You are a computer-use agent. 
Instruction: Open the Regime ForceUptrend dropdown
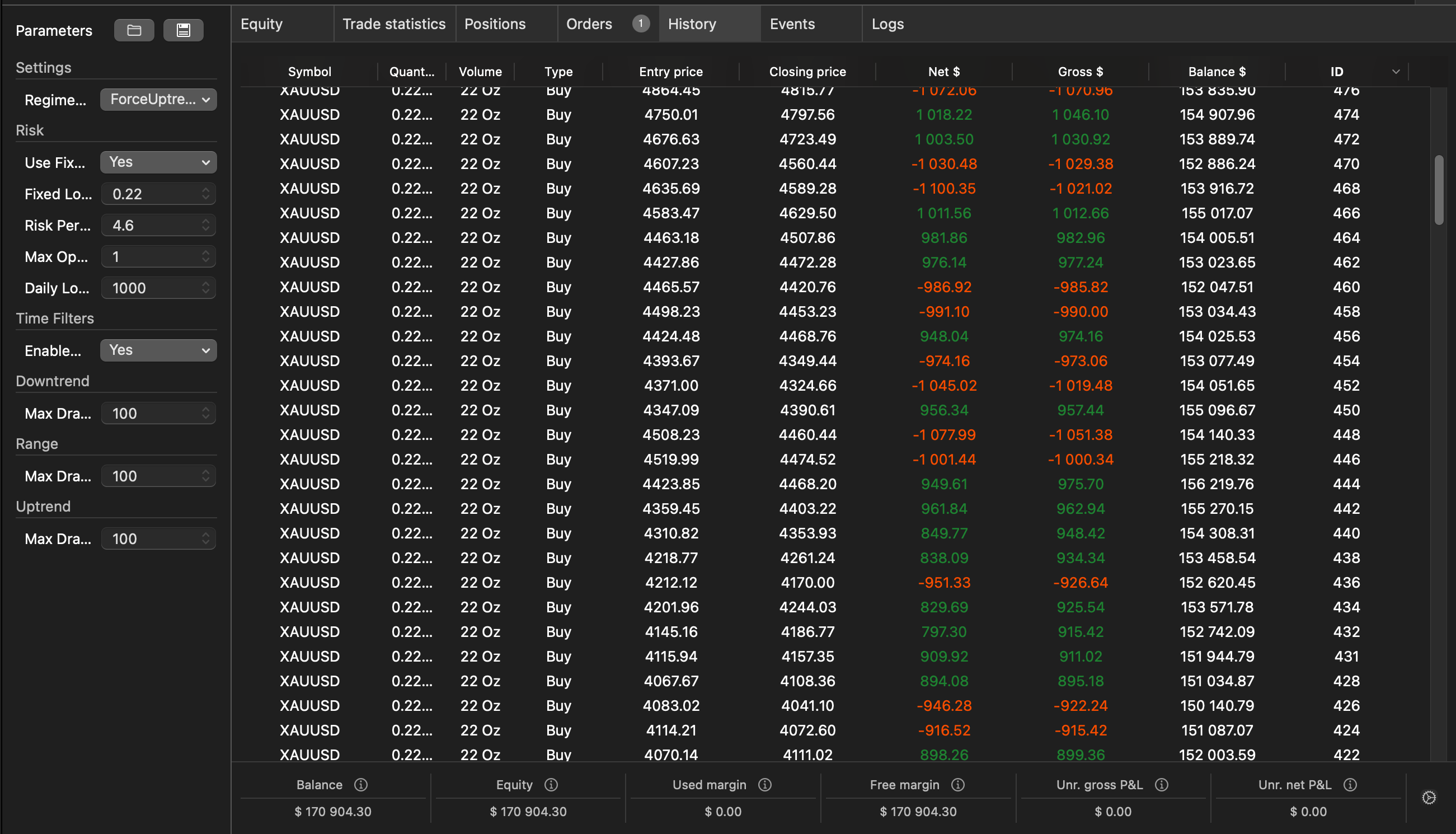158,100
